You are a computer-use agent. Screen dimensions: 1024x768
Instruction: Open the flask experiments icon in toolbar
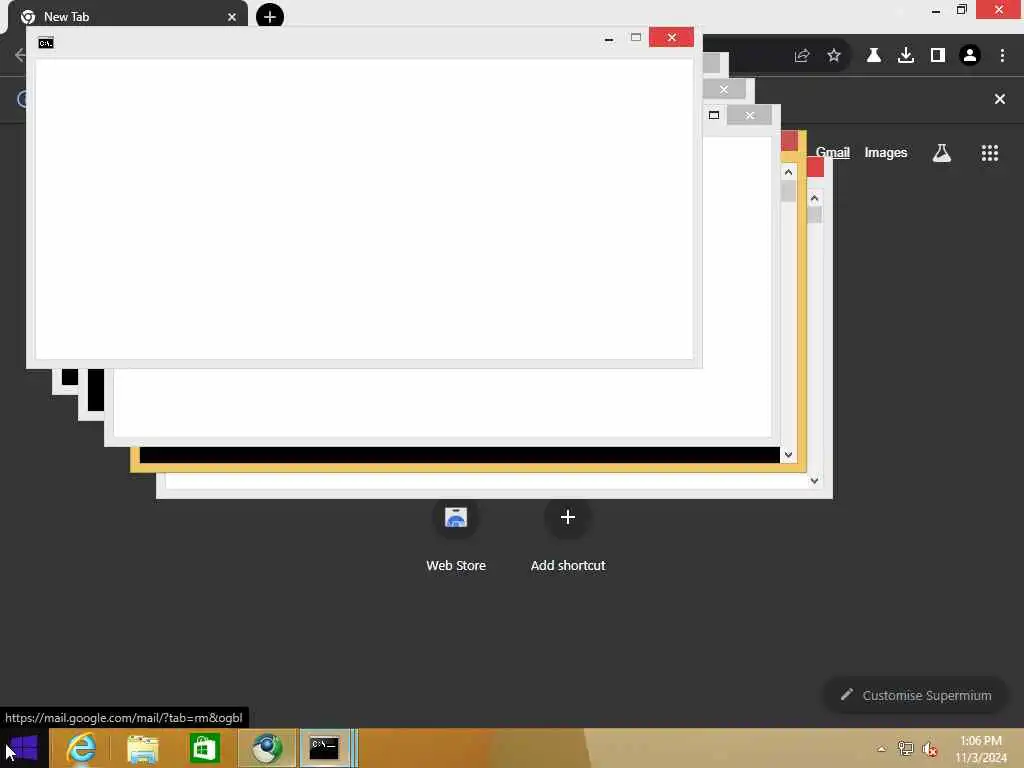[873, 56]
